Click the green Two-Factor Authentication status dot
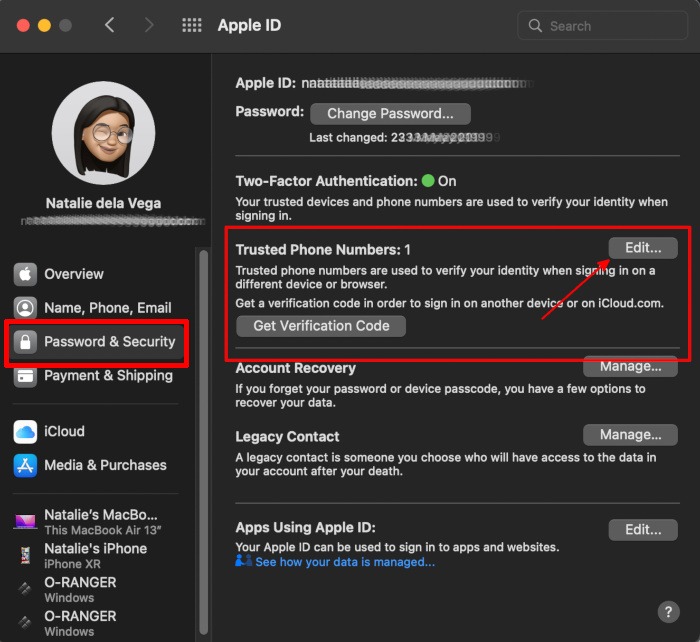Image resolution: width=700 pixels, height=642 pixels. click(x=428, y=181)
